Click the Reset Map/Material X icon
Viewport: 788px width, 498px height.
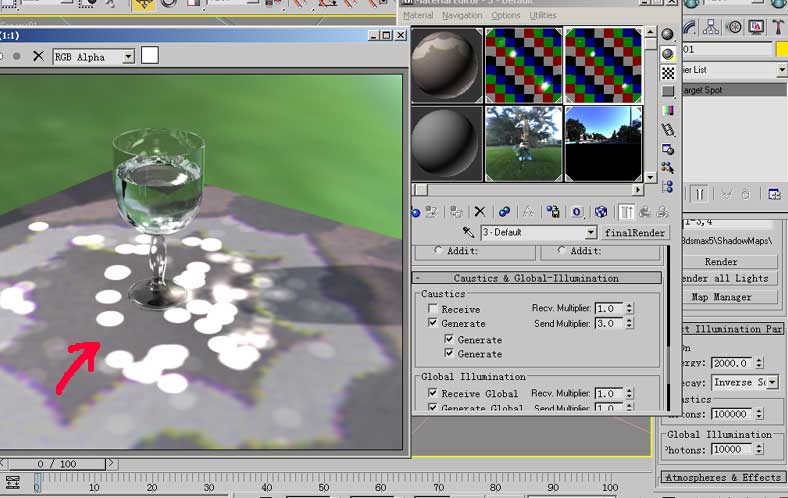click(x=480, y=212)
